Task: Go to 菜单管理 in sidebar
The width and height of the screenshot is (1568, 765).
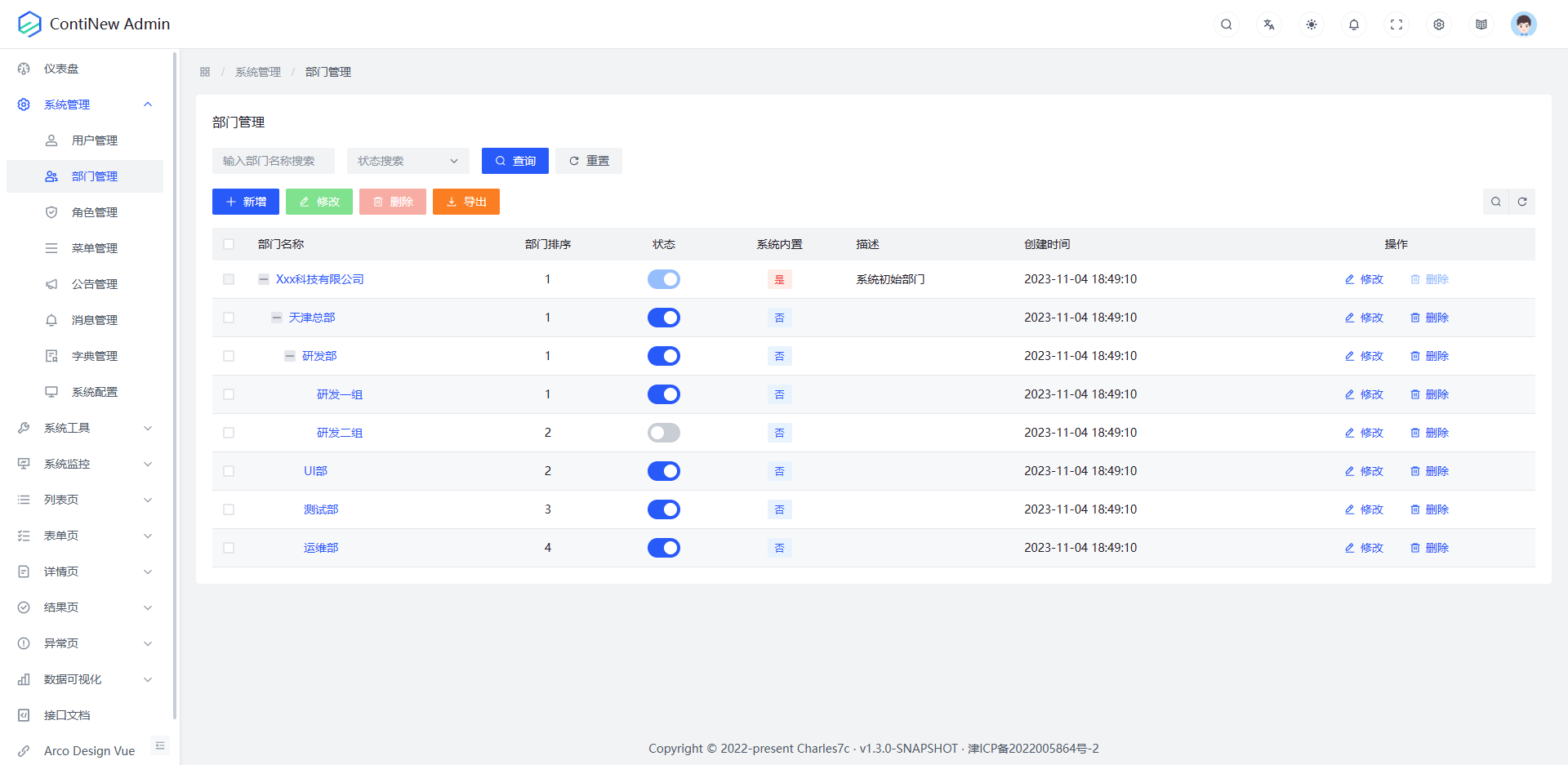Action: (94, 248)
